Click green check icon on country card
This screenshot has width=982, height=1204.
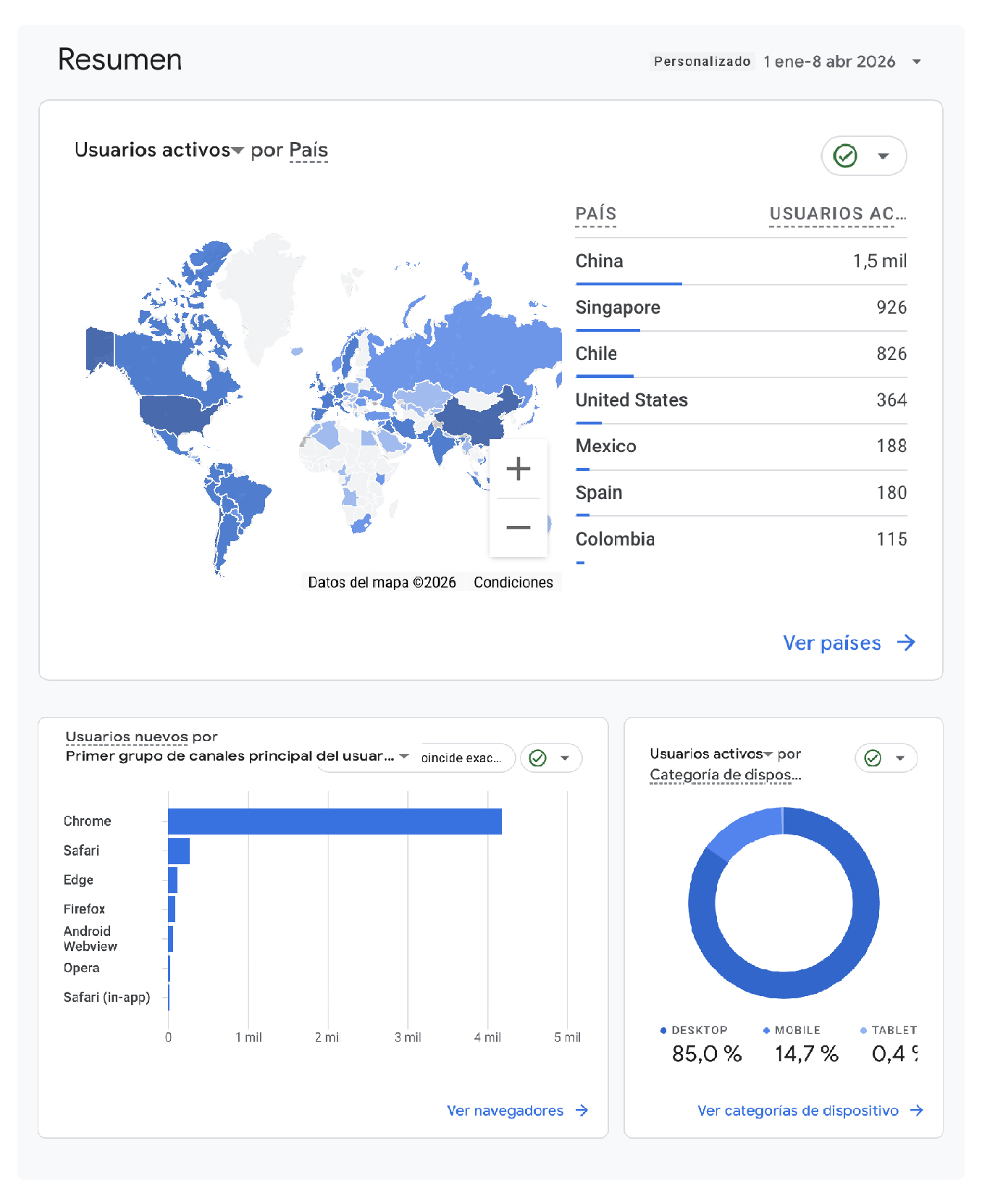(x=845, y=156)
